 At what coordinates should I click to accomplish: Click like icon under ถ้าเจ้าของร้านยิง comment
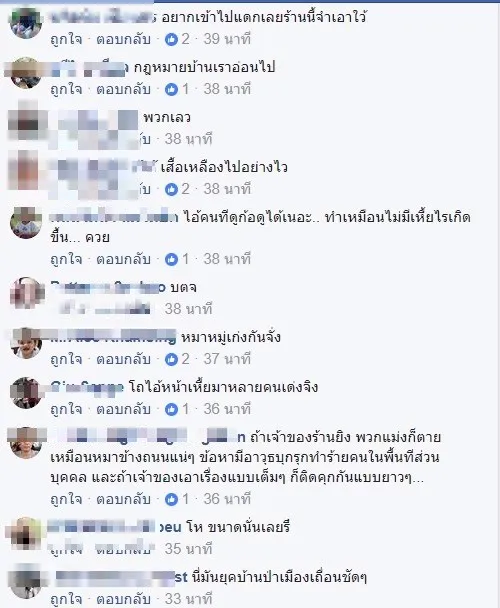pos(171,499)
